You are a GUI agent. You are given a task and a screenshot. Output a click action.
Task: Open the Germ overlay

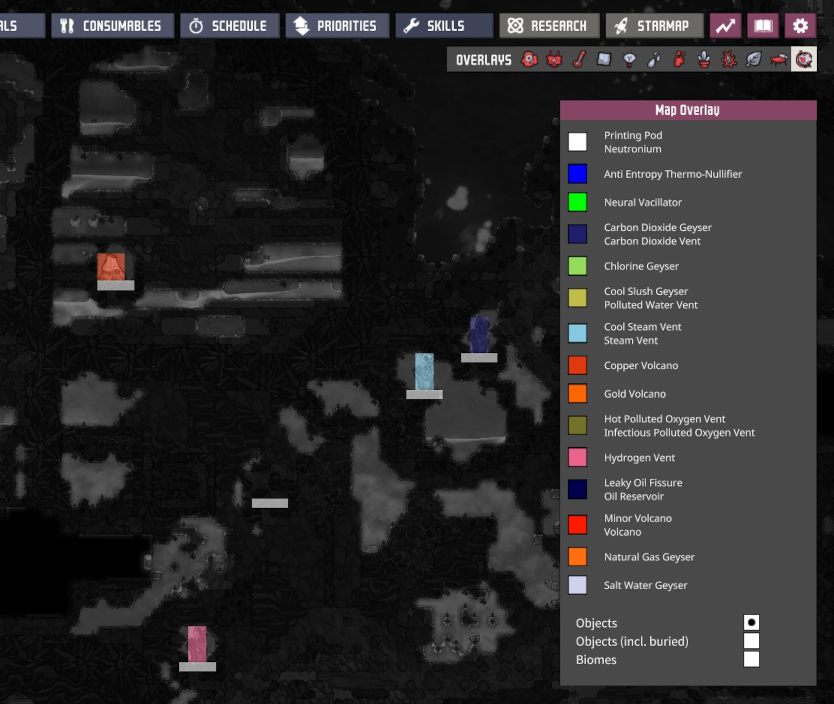[x=729, y=60]
